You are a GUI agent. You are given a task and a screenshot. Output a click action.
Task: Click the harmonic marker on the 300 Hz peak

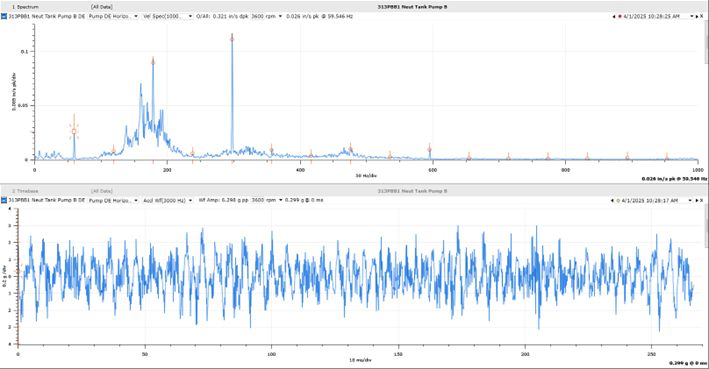coord(232,38)
